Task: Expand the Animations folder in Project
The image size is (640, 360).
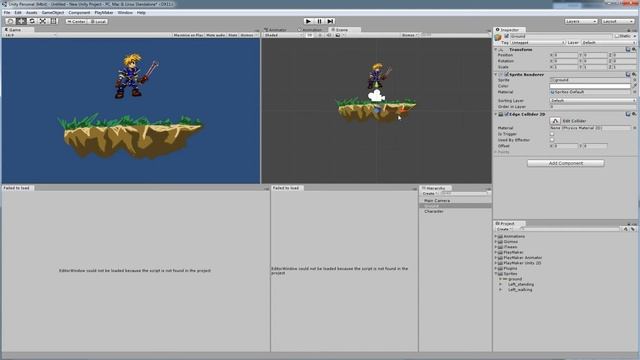Action: click(x=496, y=236)
